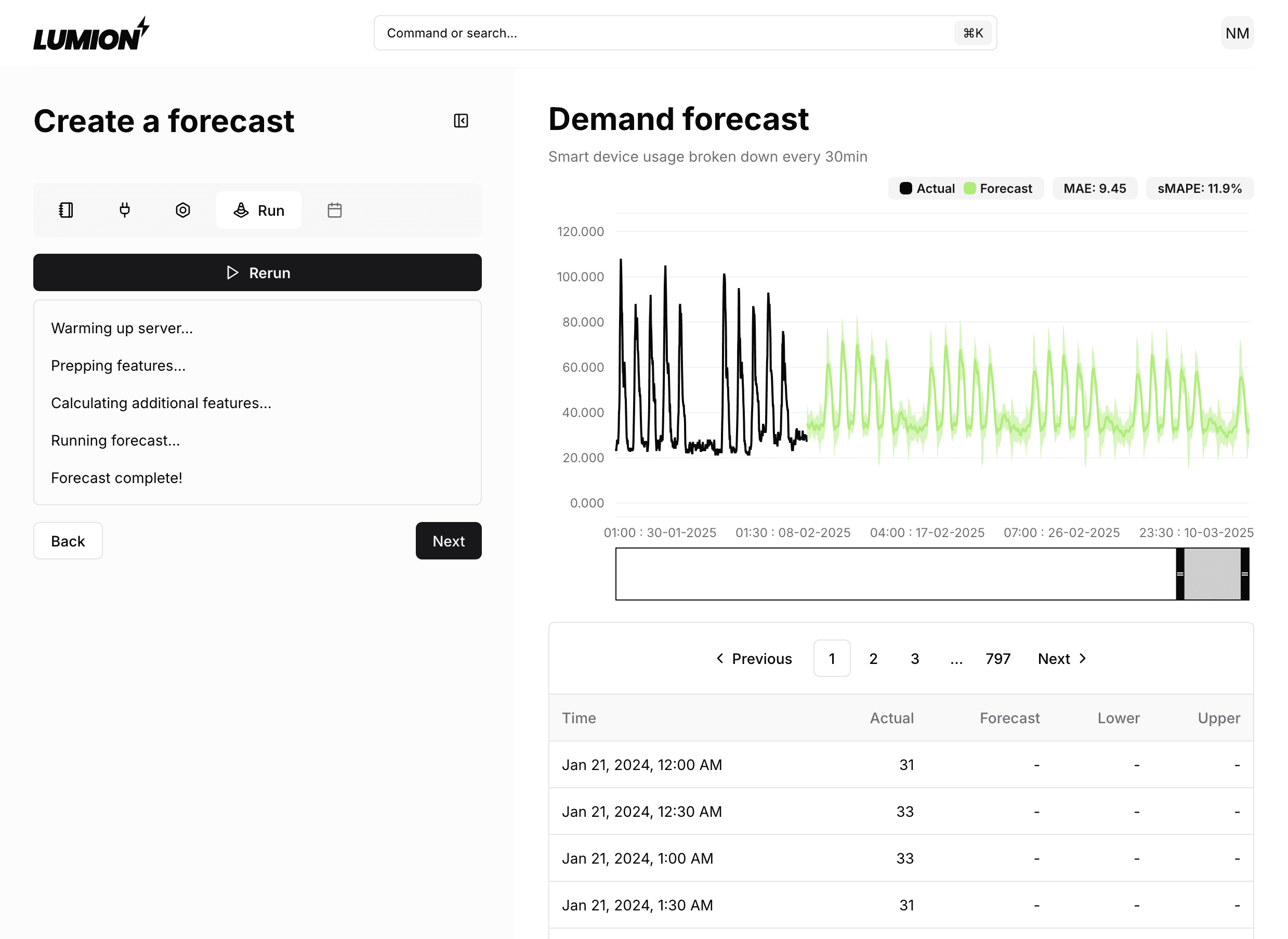Select the Run tab

point(258,210)
